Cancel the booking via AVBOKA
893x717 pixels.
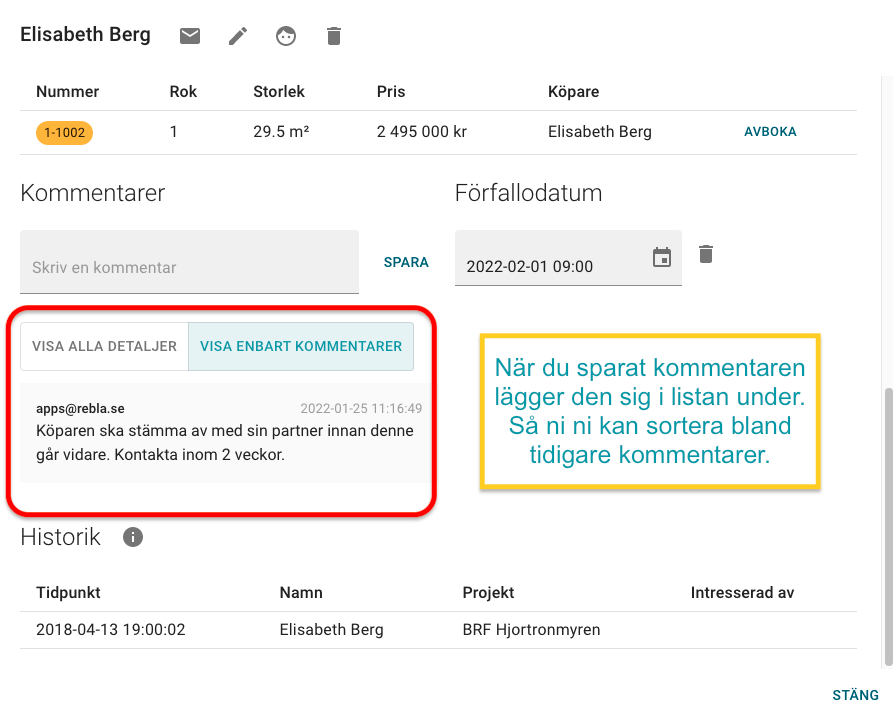[x=770, y=131]
